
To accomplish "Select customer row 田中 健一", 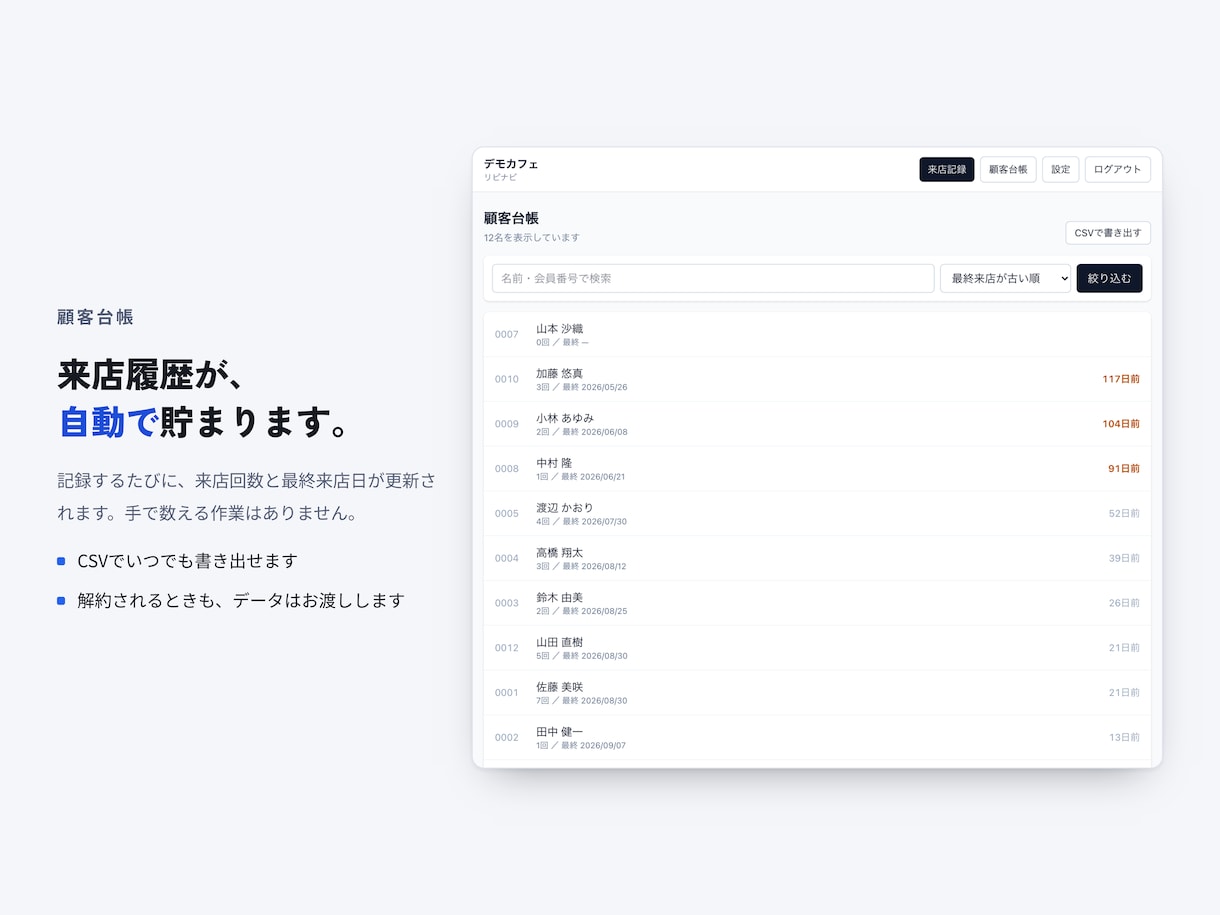I will 817,738.
